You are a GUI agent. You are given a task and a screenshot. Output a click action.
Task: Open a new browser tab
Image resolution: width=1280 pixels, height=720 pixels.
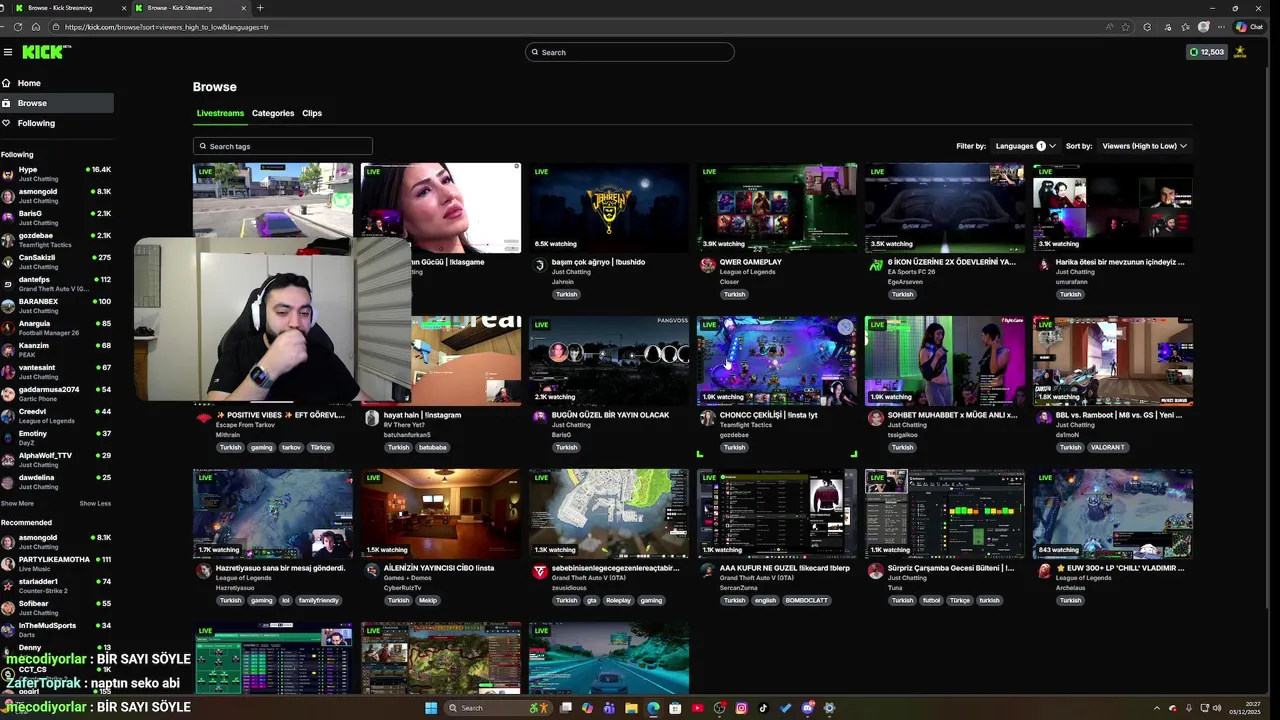[x=260, y=8]
